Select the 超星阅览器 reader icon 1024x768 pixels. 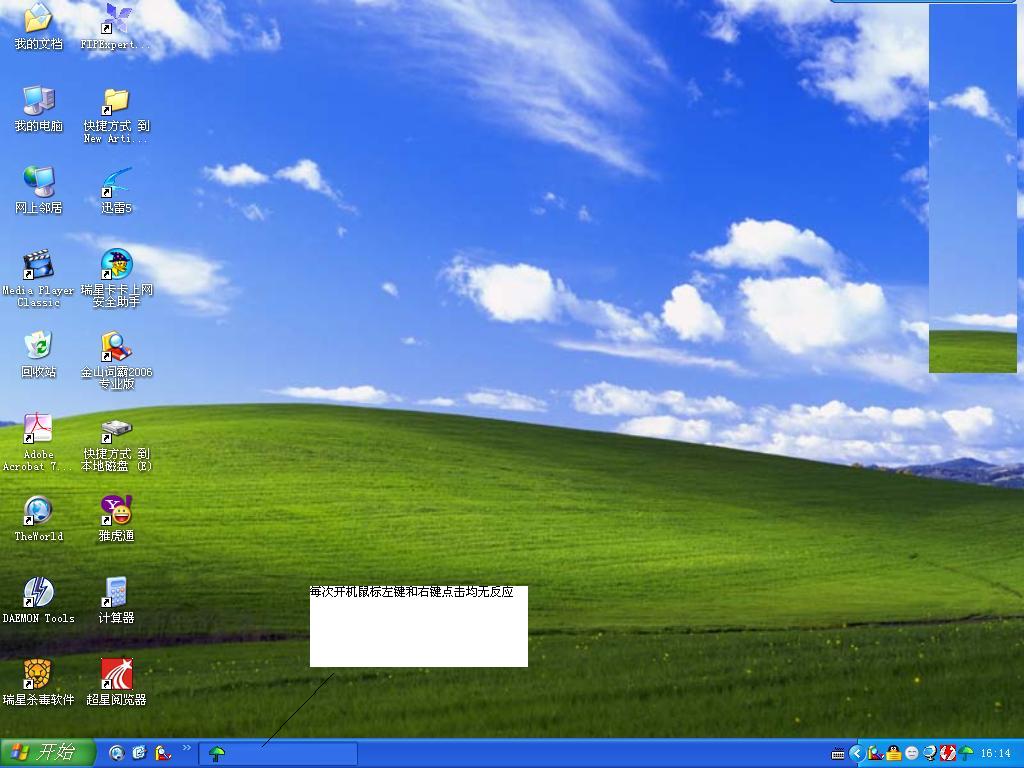point(116,675)
